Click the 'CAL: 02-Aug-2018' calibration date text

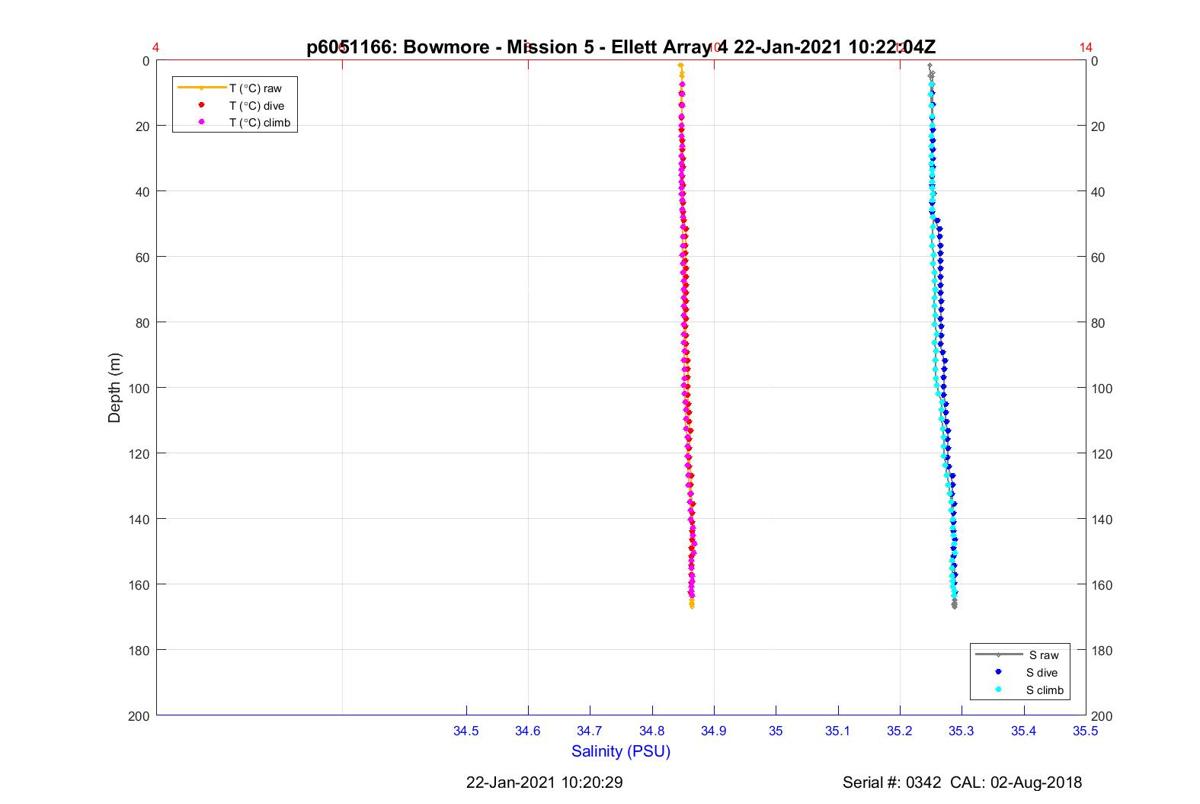pos(1017,782)
